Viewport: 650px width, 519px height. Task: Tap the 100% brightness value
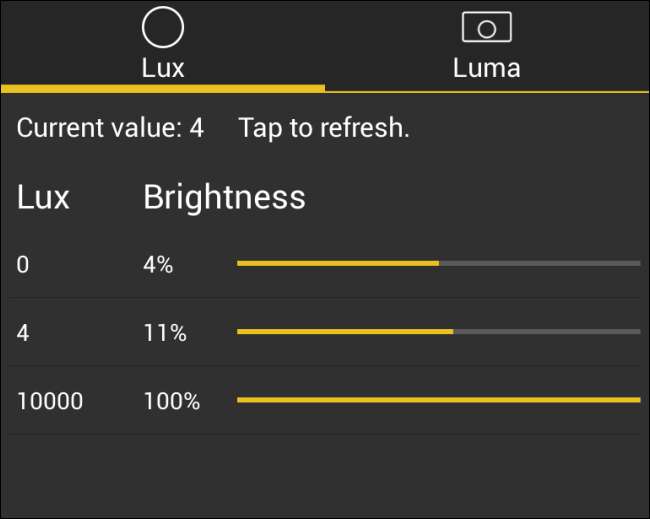(171, 402)
